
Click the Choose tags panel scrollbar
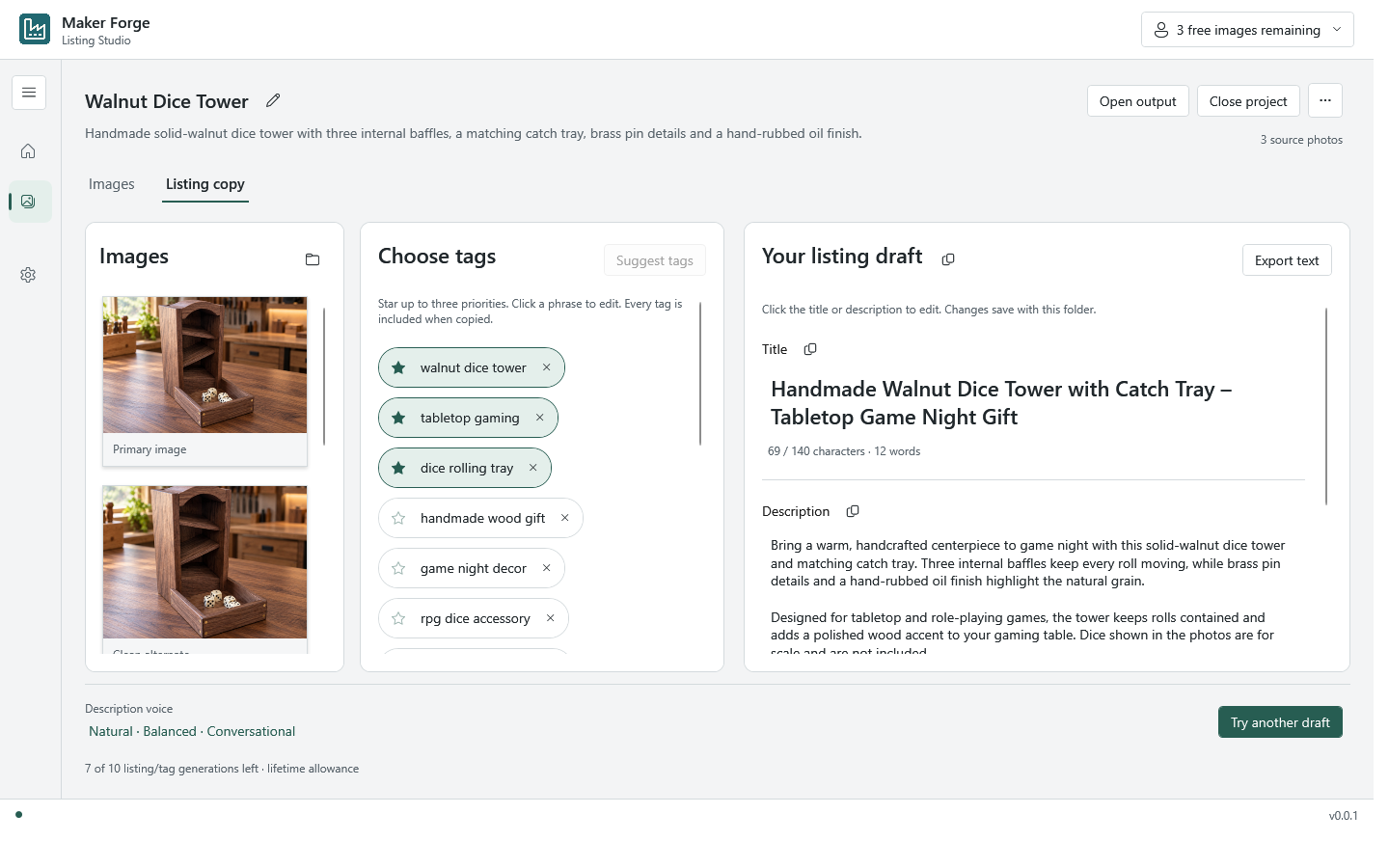700,373
